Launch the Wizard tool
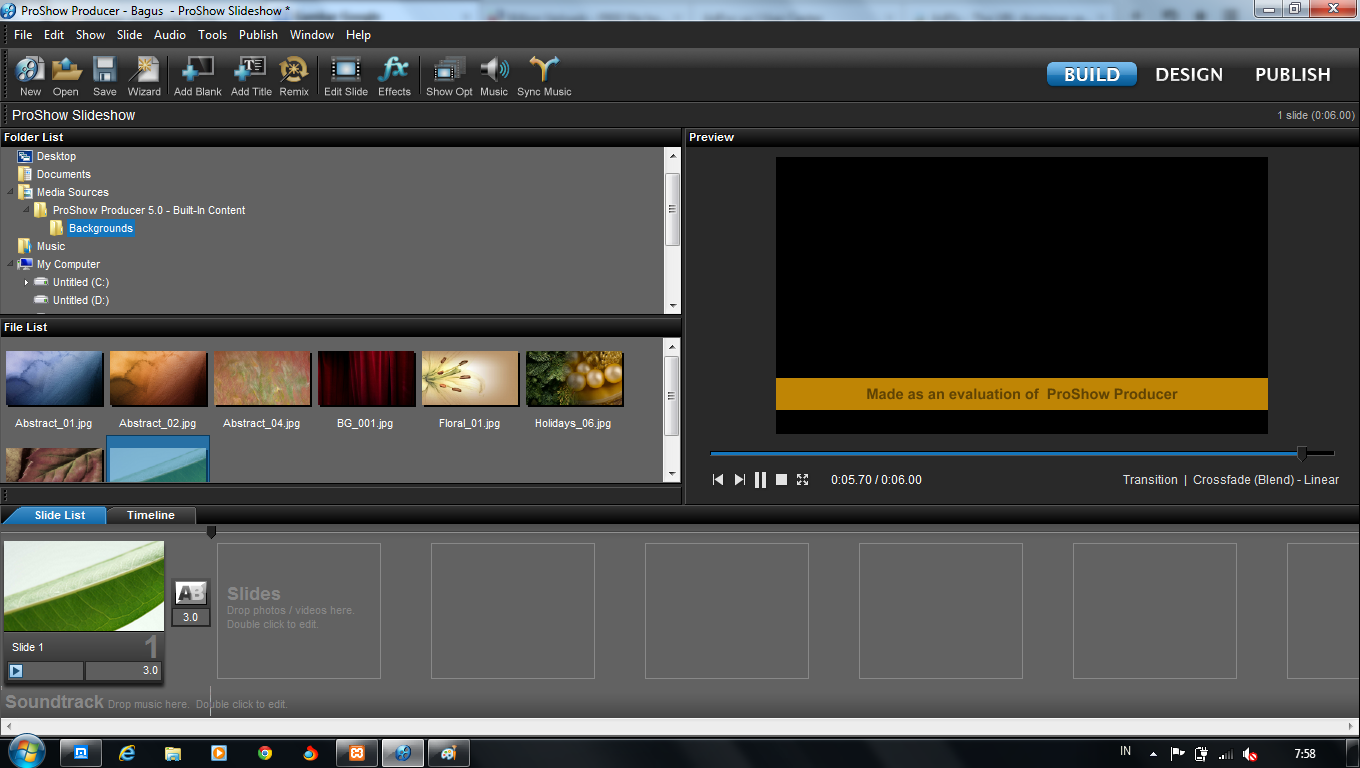Image resolution: width=1360 pixels, height=768 pixels. [x=144, y=76]
